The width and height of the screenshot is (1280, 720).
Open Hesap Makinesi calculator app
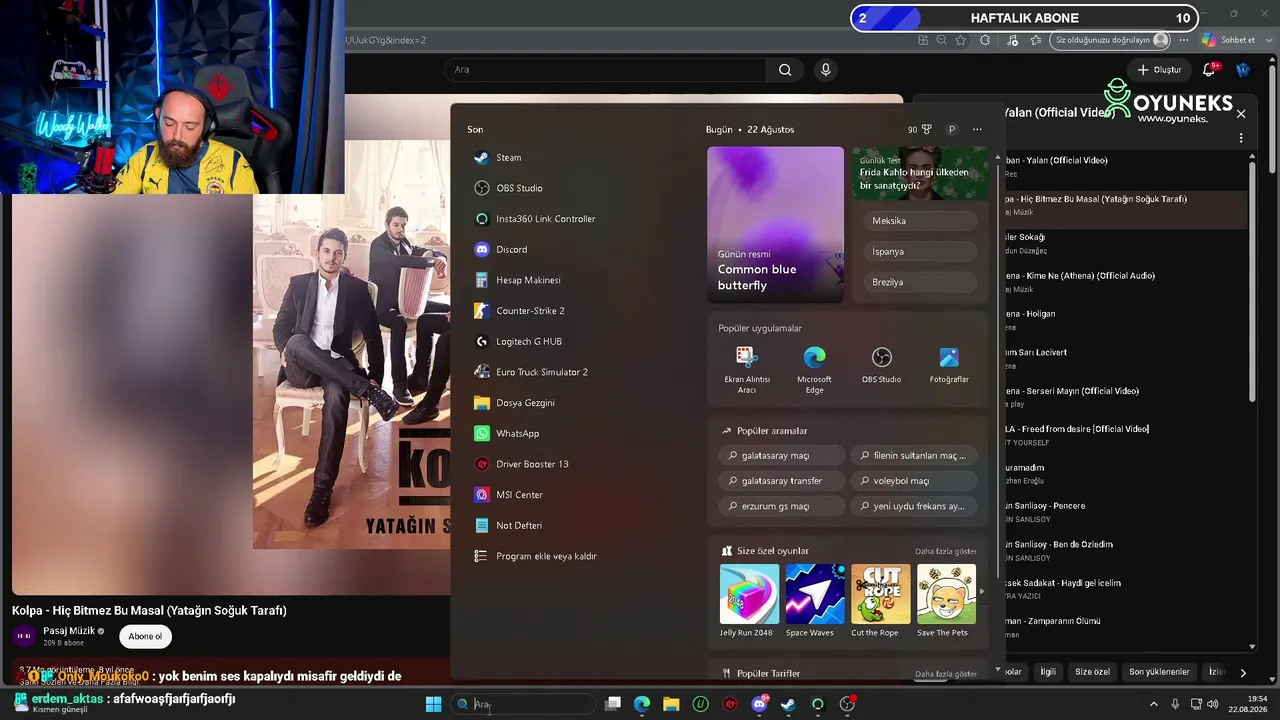click(x=578, y=280)
